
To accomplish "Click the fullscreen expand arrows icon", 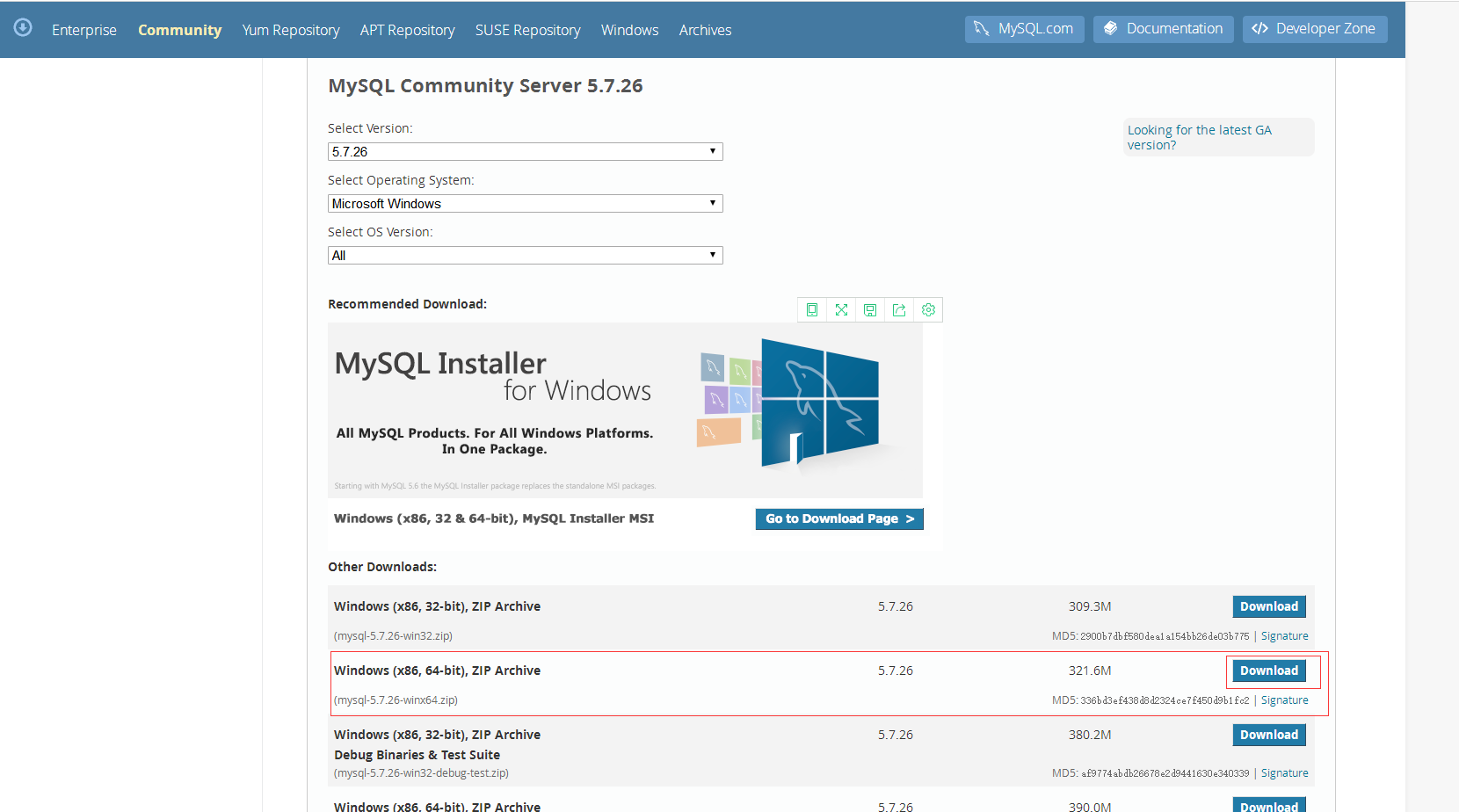I will coord(841,310).
